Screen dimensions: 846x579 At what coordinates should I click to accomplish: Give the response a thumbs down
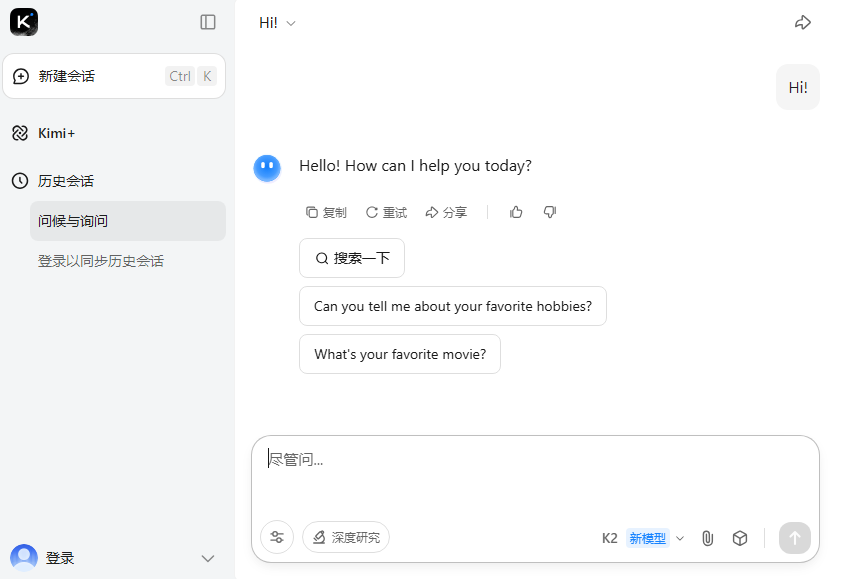coord(549,212)
